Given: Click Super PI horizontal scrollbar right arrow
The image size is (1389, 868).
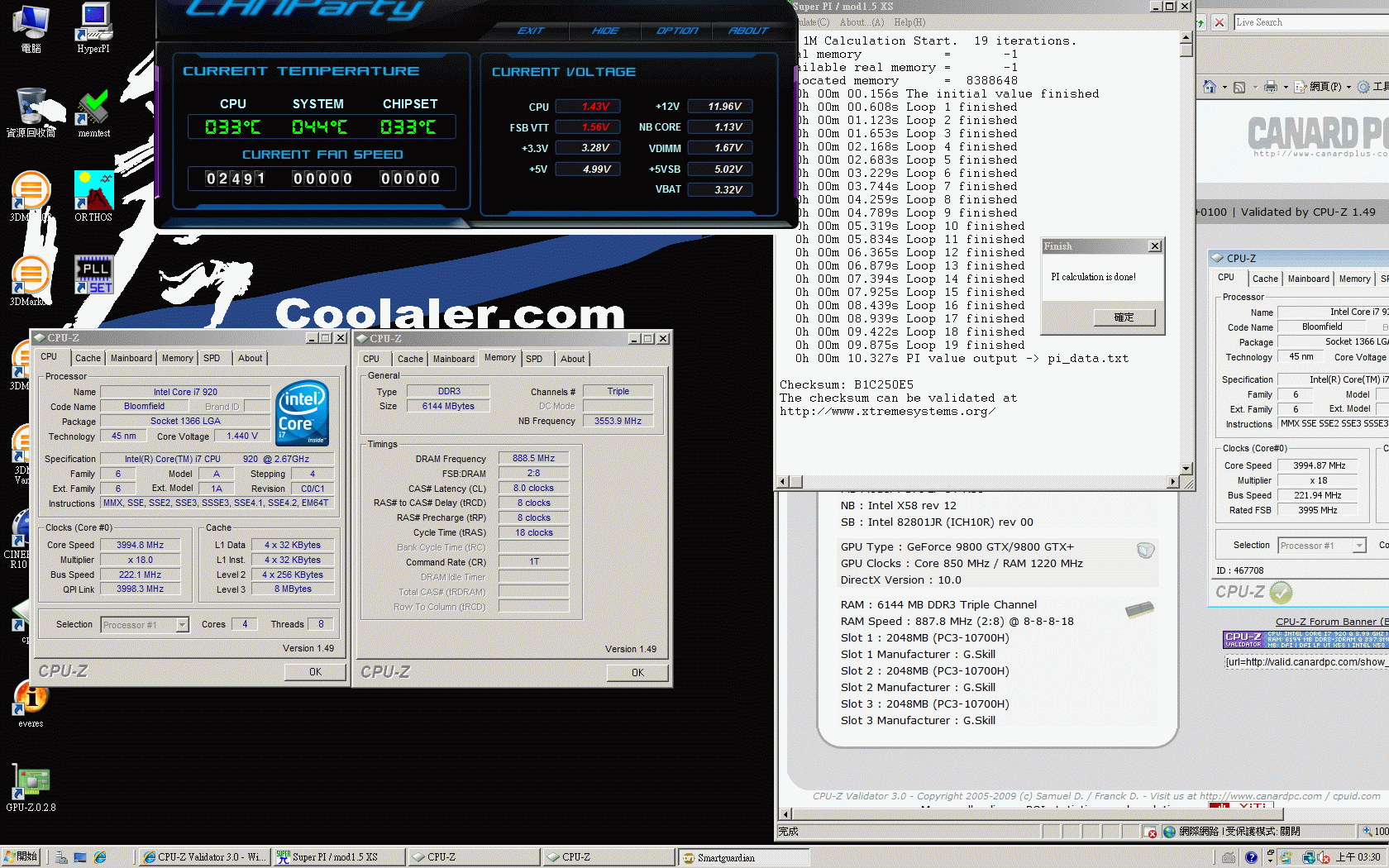Looking at the screenshot, I should click(x=1173, y=481).
